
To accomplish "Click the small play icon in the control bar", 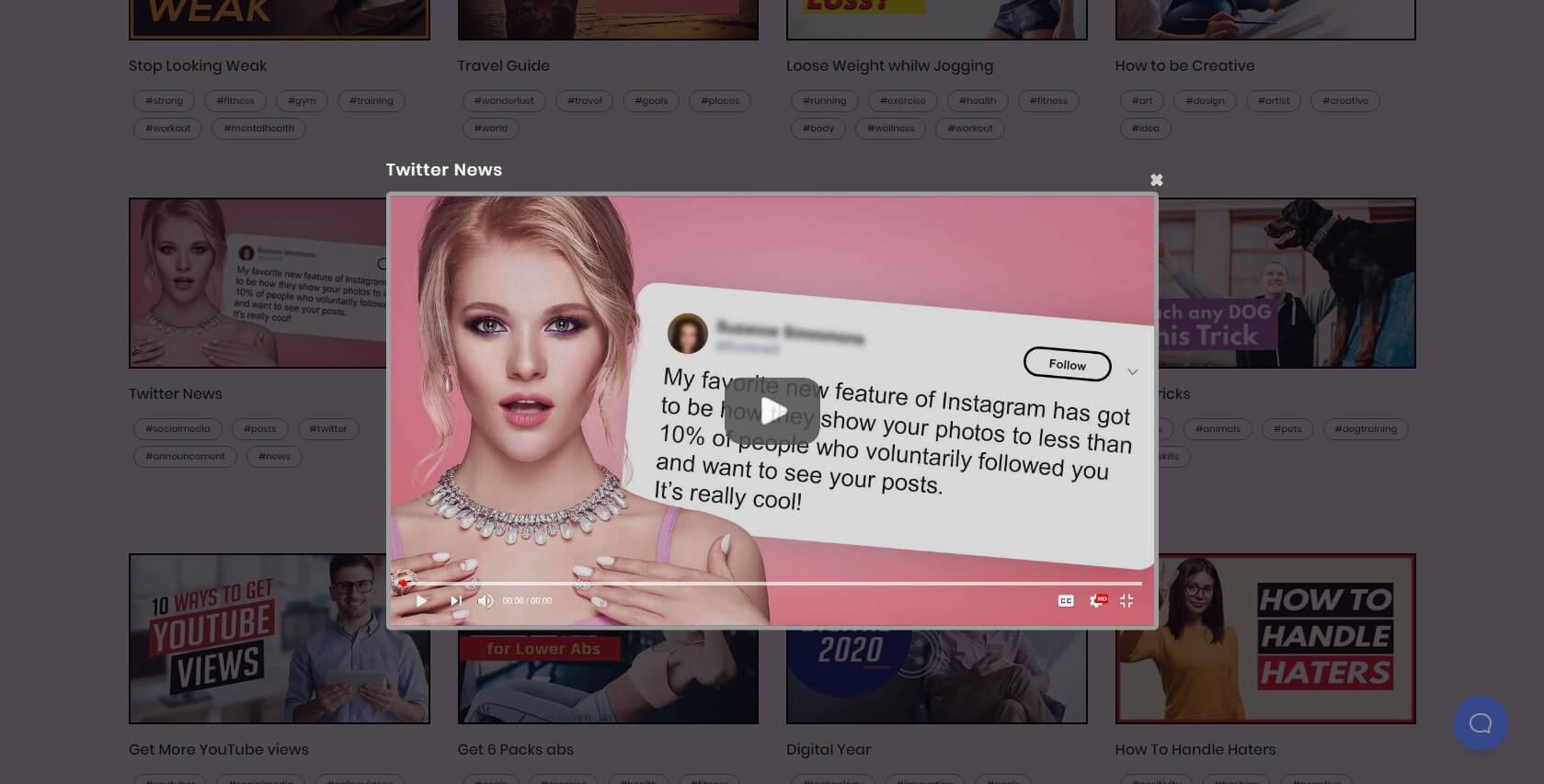I will coord(421,601).
